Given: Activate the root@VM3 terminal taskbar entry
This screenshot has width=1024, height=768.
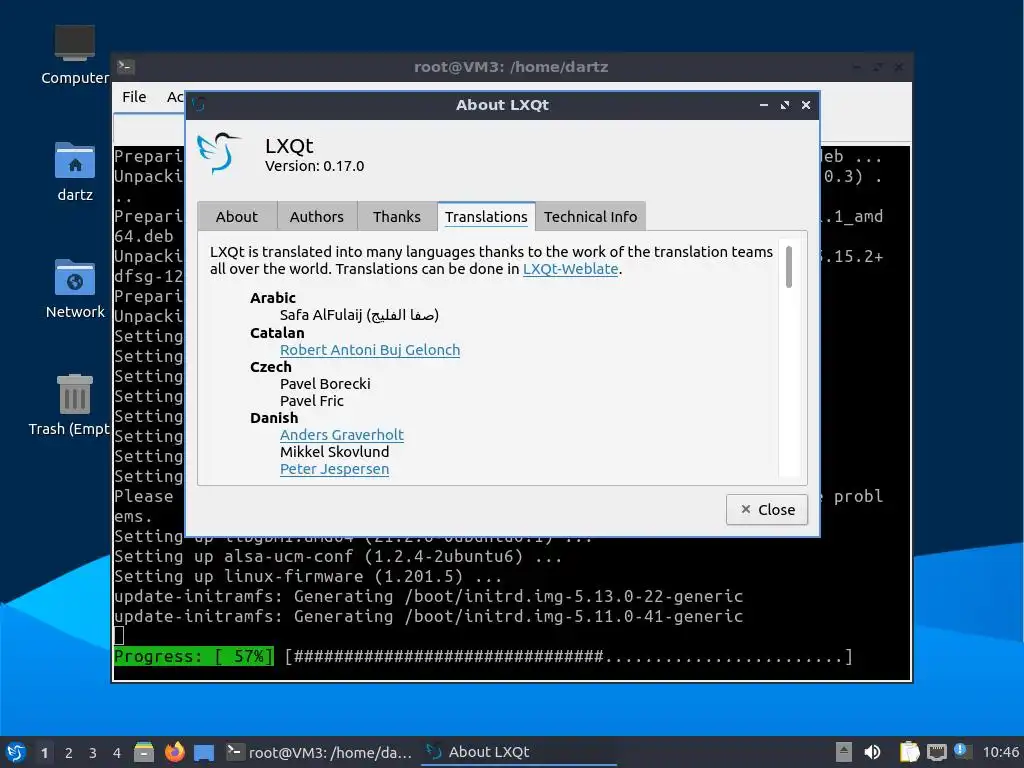Looking at the screenshot, I should click(319, 752).
